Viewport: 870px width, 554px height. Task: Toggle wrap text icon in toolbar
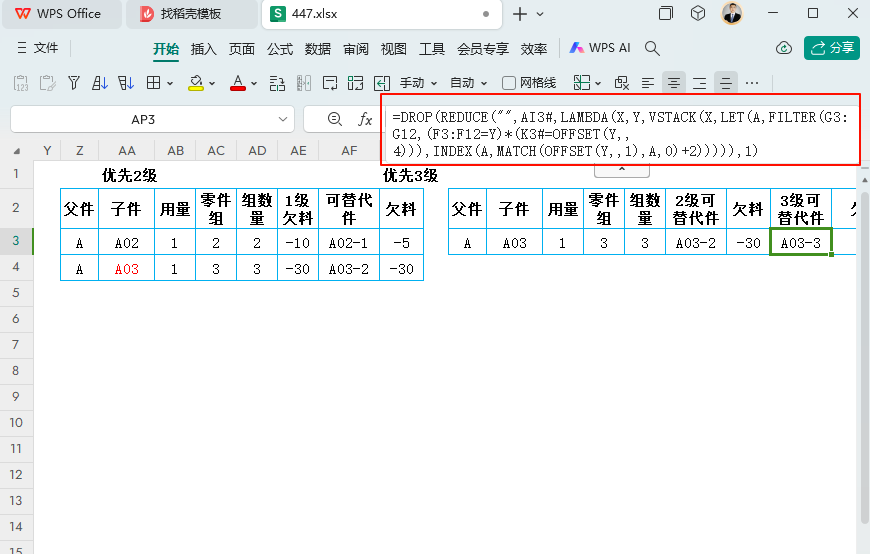(330, 83)
